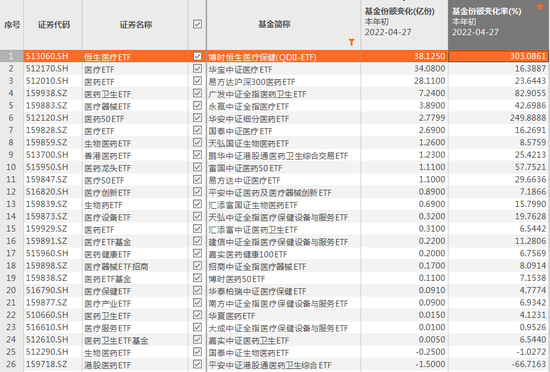Click the orange star icon in header

click(540, 7)
